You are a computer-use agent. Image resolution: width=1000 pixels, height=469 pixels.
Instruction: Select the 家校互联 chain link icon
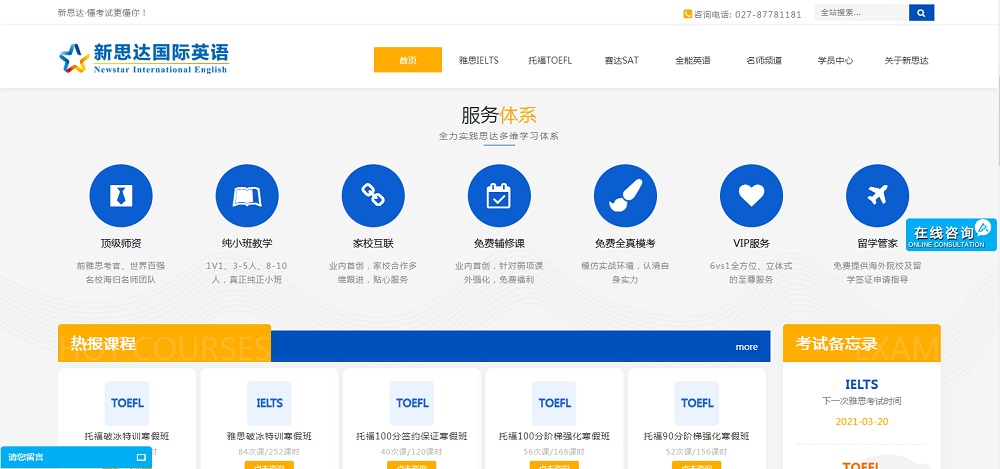(x=373, y=195)
